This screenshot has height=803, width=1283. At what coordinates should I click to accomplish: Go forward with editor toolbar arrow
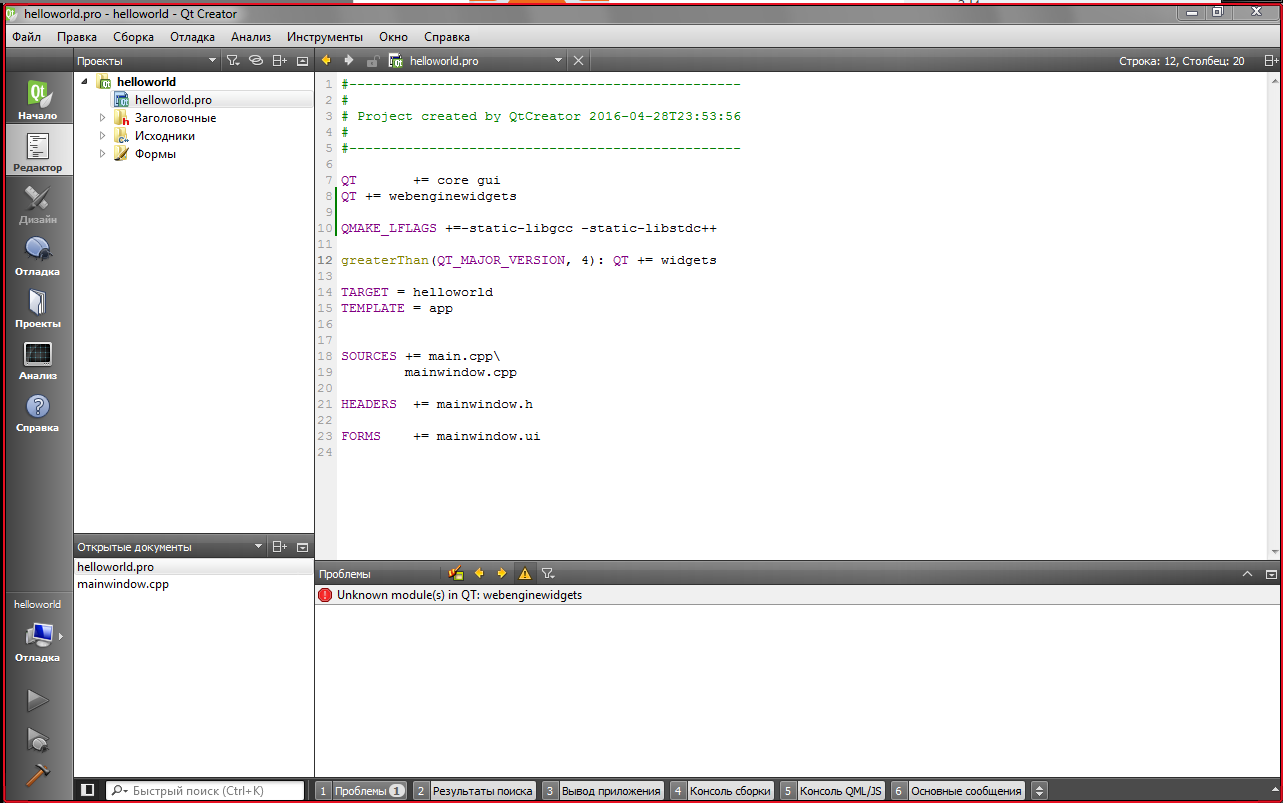(348, 60)
